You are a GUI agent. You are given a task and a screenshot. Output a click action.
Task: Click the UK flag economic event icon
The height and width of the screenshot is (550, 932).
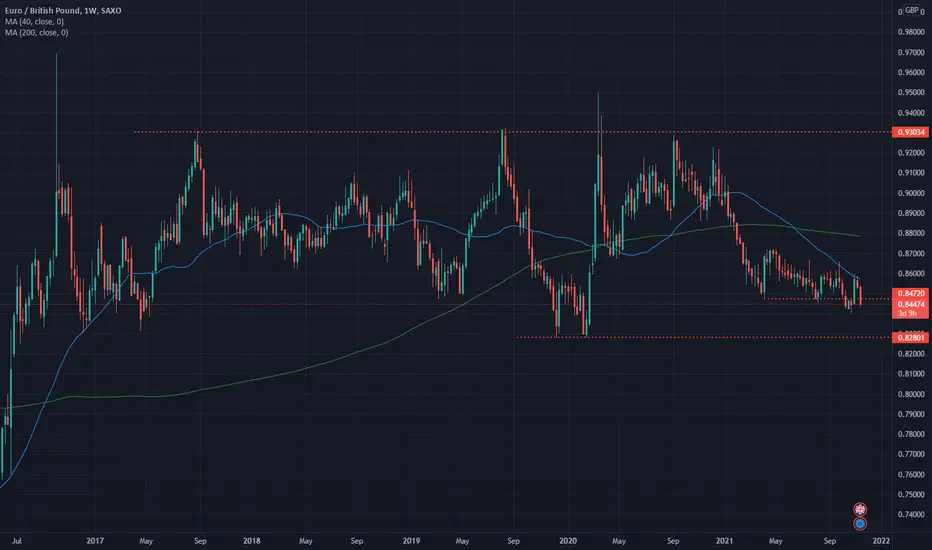pos(859,509)
